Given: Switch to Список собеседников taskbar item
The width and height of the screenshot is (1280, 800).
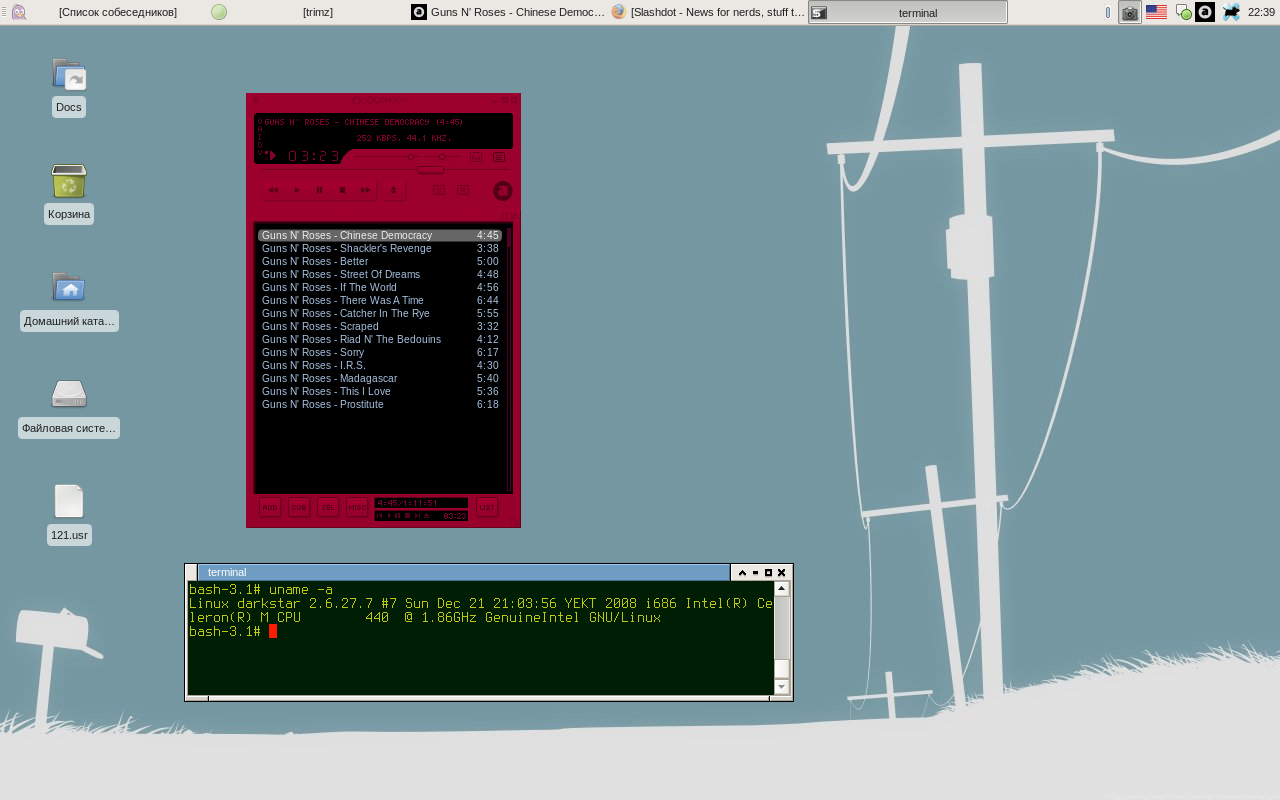Looking at the screenshot, I should click(108, 12).
